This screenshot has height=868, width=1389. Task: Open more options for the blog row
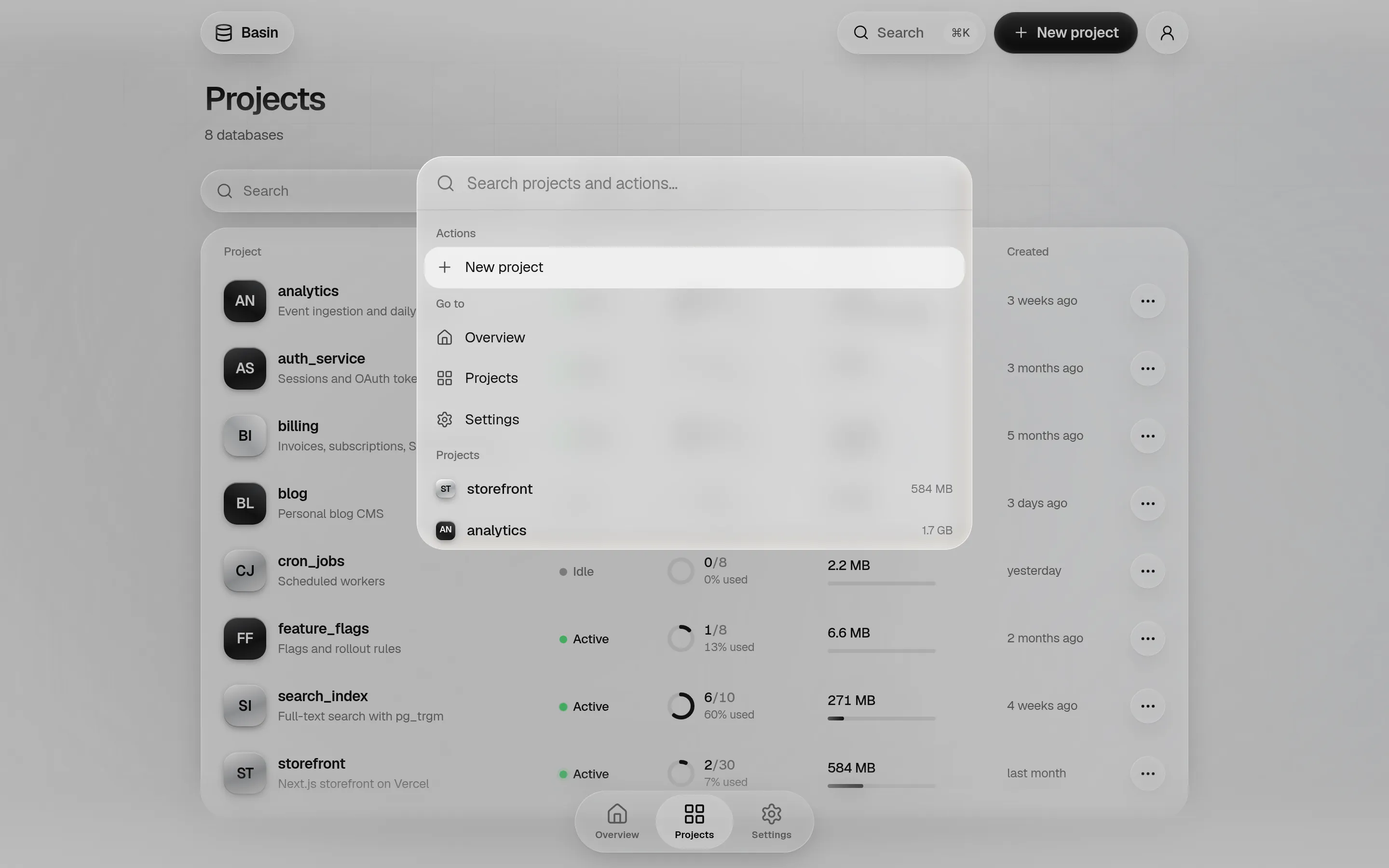[1147, 503]
